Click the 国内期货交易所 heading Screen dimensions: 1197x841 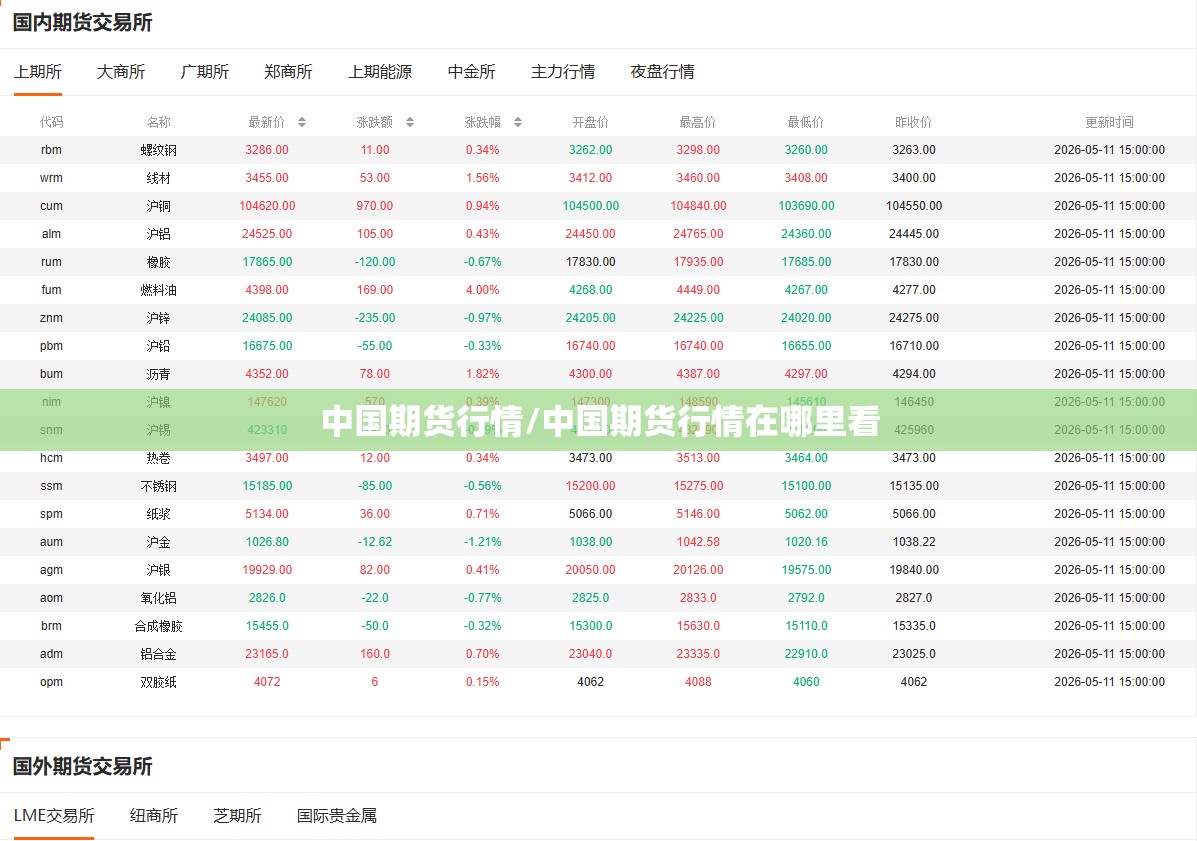82,23
